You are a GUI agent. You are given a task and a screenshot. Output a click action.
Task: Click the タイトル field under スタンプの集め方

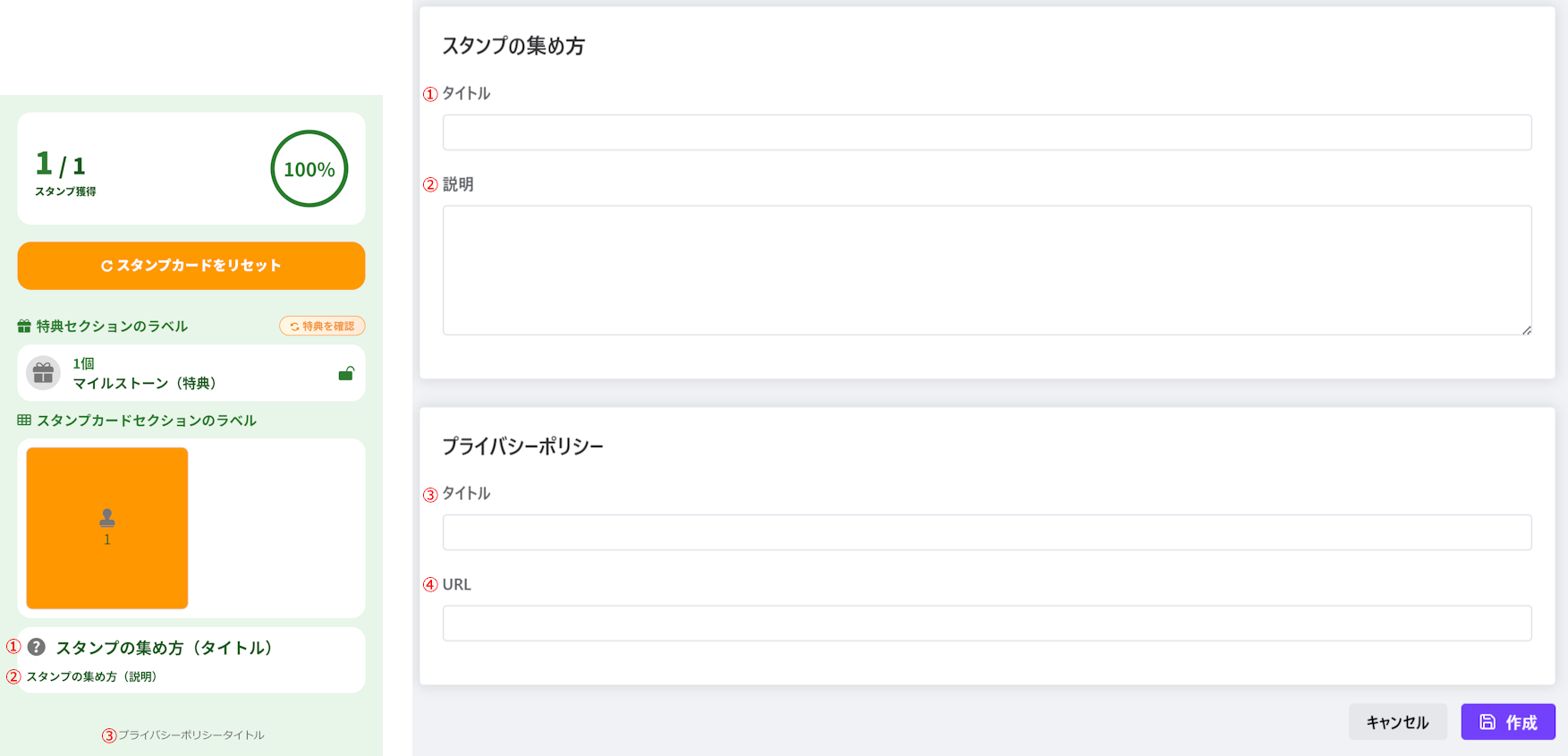[x=987, y=132]
